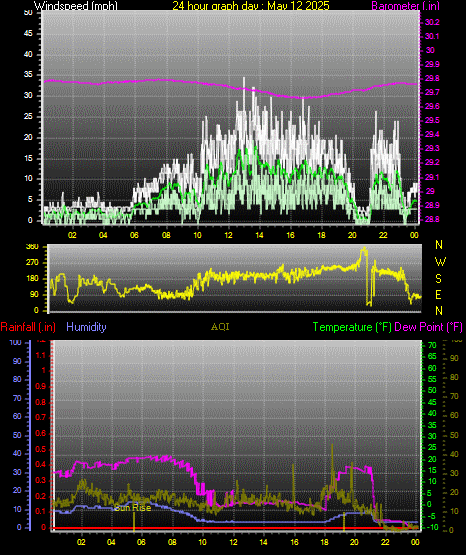Click the 270 wind direction scale value

pos(32,263)
